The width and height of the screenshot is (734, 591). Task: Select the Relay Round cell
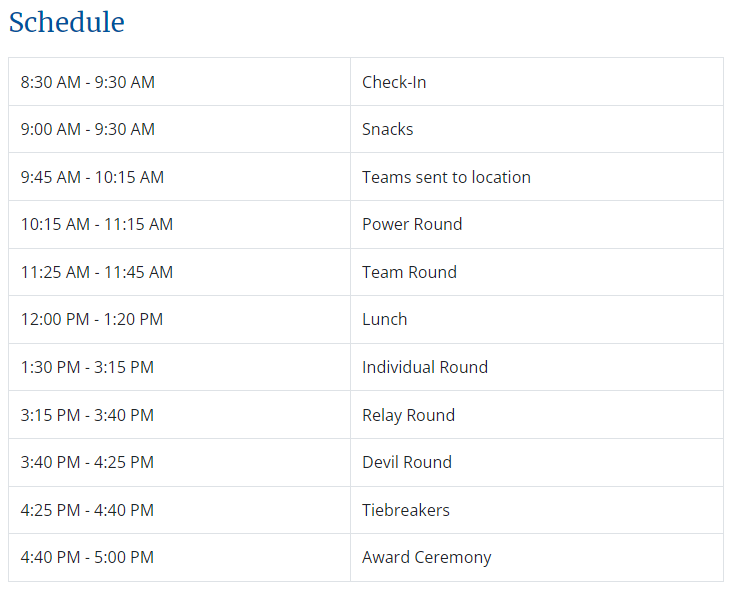point(537,415)
